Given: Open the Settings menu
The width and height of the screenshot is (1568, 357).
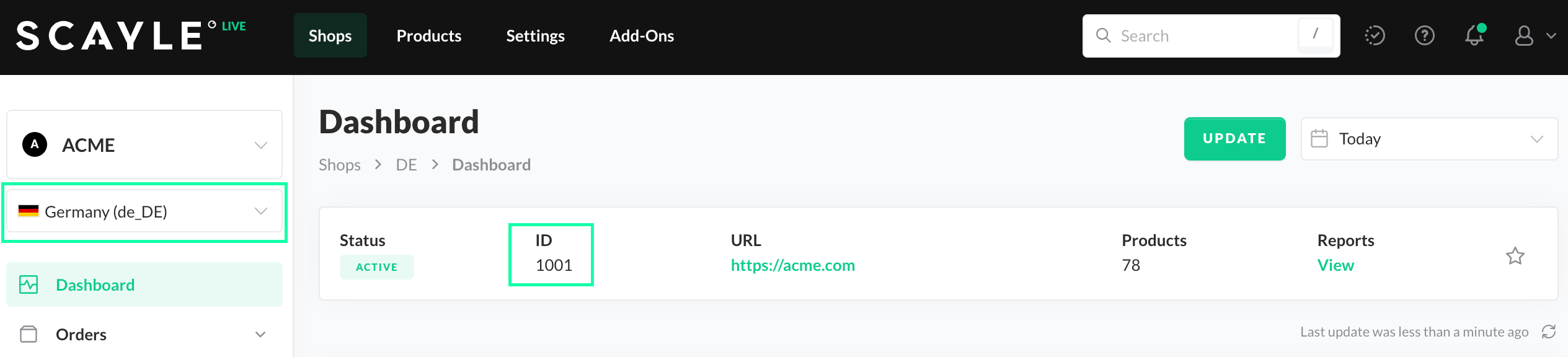Looking at the screenshot, I should 535,36.
